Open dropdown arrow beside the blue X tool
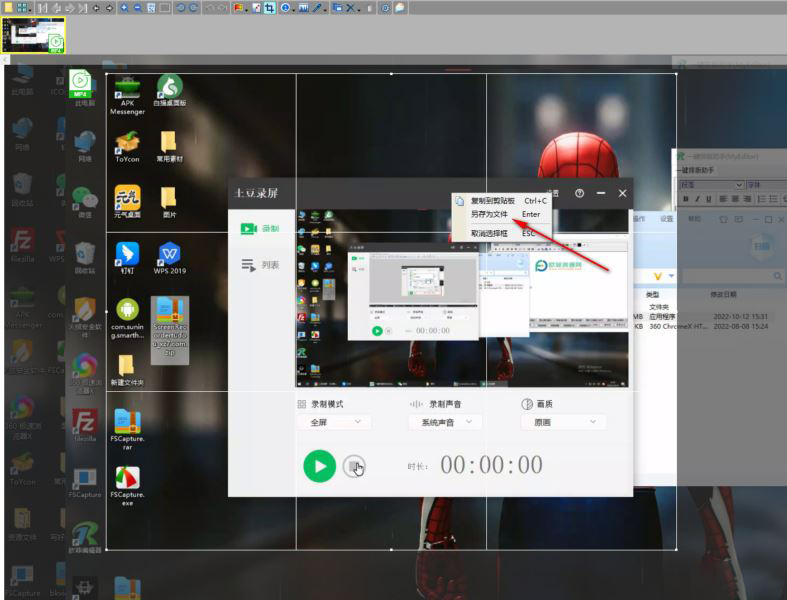787x600 pixels. click(x=359, y=10)
